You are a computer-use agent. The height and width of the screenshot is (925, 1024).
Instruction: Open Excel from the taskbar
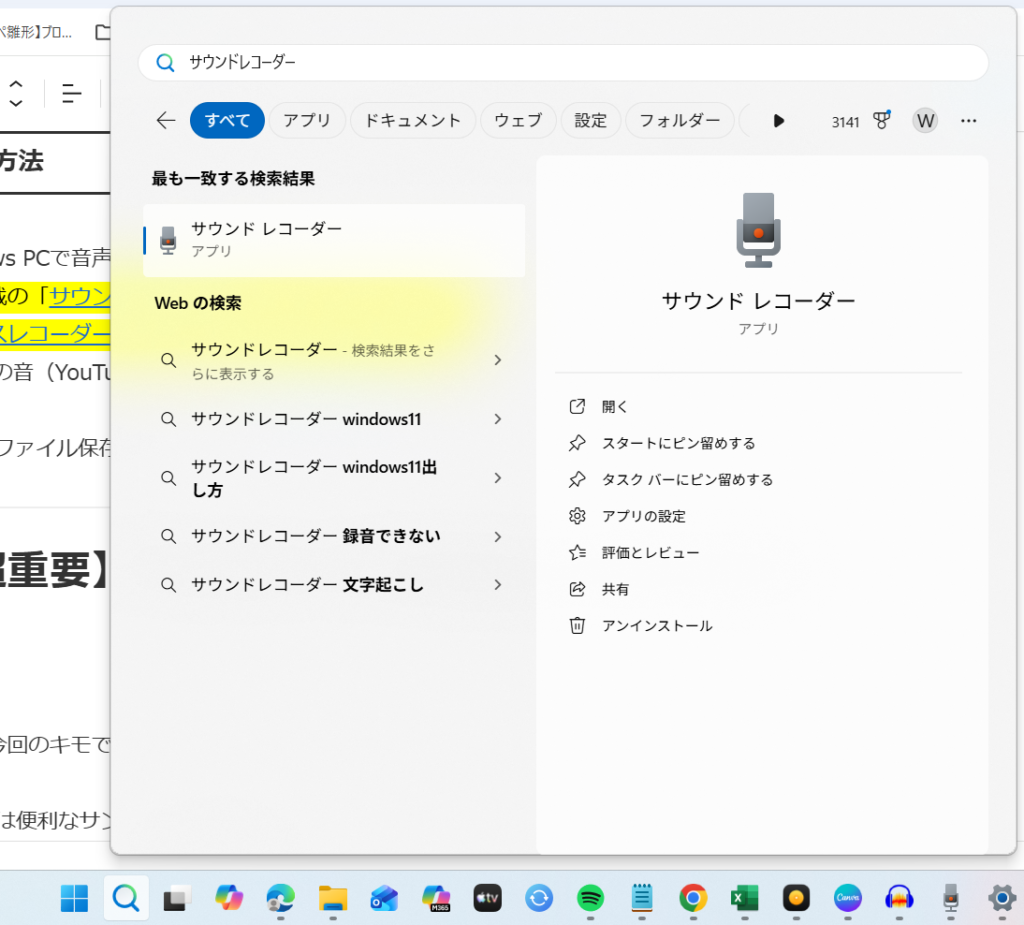coord(743,898)
